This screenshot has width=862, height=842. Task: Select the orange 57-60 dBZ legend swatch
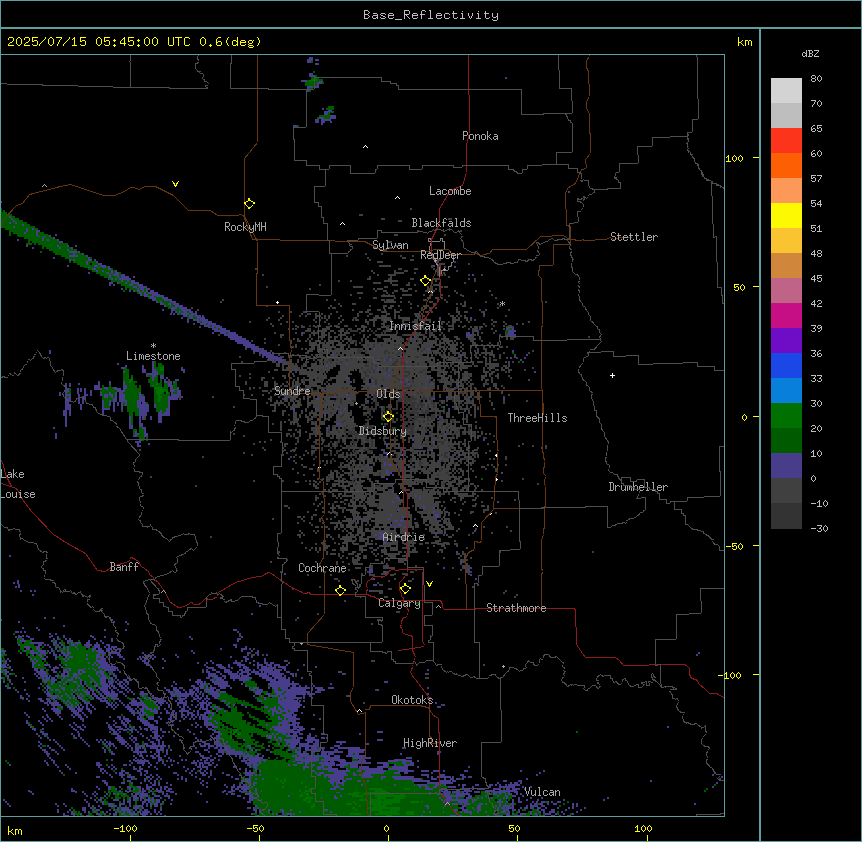(x=786, y=165)
